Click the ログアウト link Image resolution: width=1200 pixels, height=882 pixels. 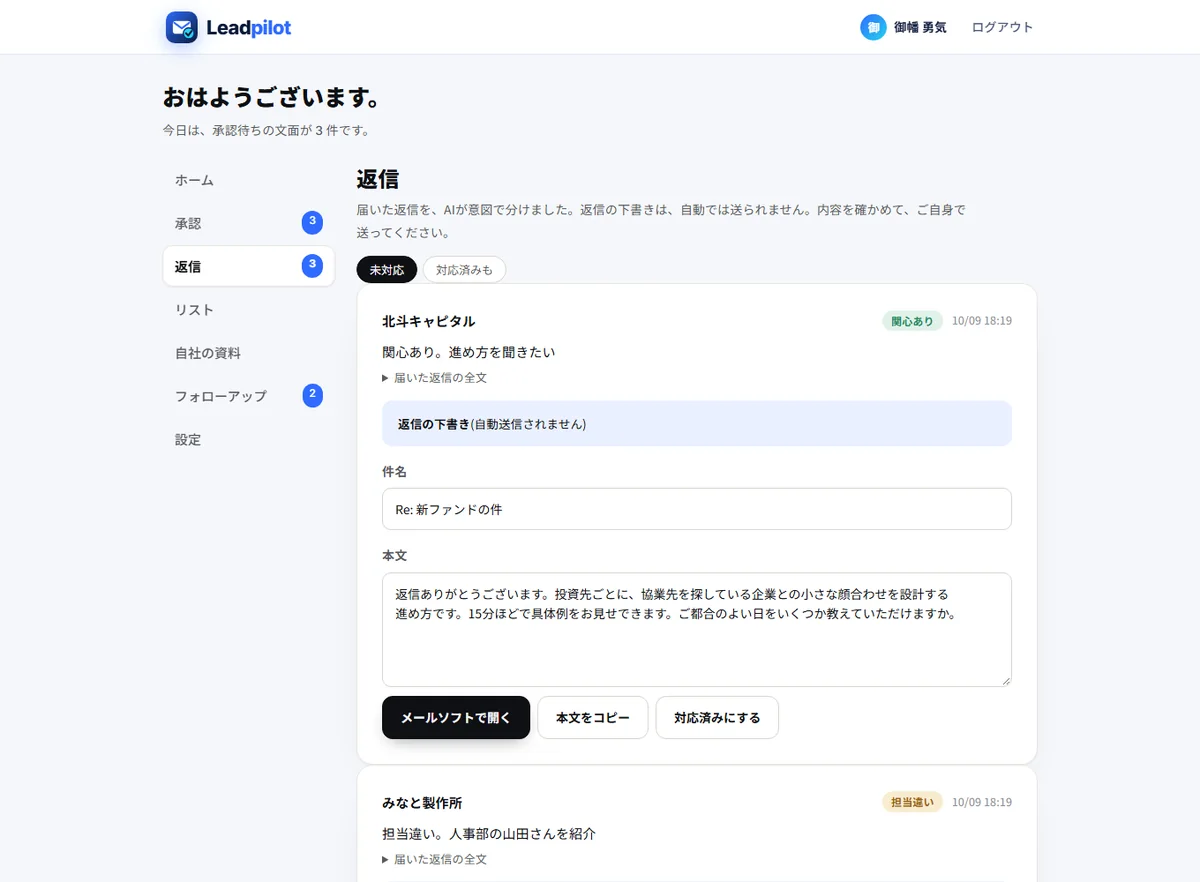point(1002,27)
